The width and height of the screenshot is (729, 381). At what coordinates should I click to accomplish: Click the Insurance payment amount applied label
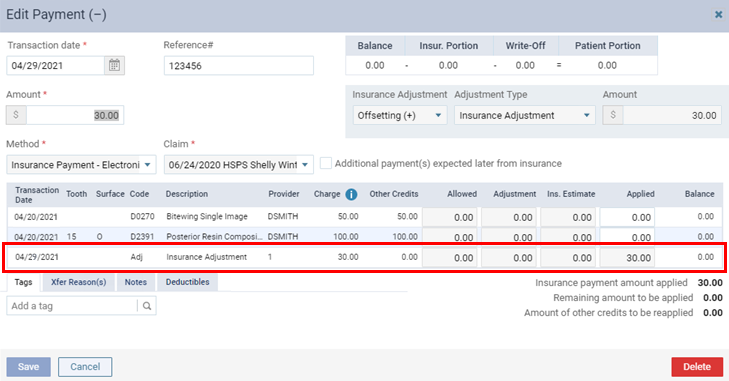[611, 283]
